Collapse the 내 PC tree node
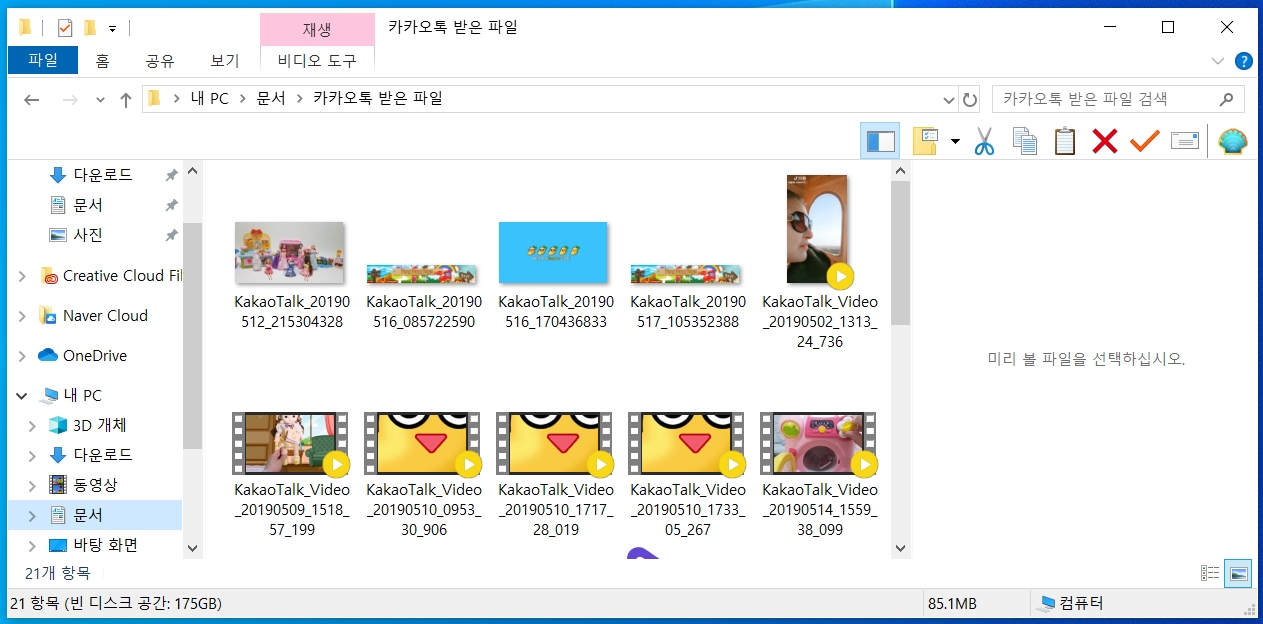Screen dimensions: 1263x624 click(22, 396)
